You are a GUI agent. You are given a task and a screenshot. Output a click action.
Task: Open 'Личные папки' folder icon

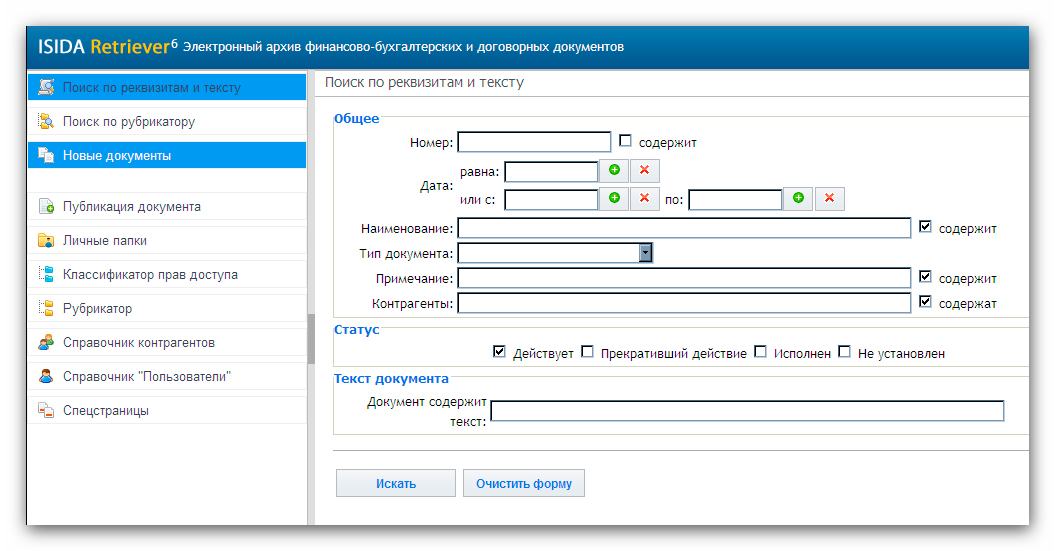click(46, 240)
